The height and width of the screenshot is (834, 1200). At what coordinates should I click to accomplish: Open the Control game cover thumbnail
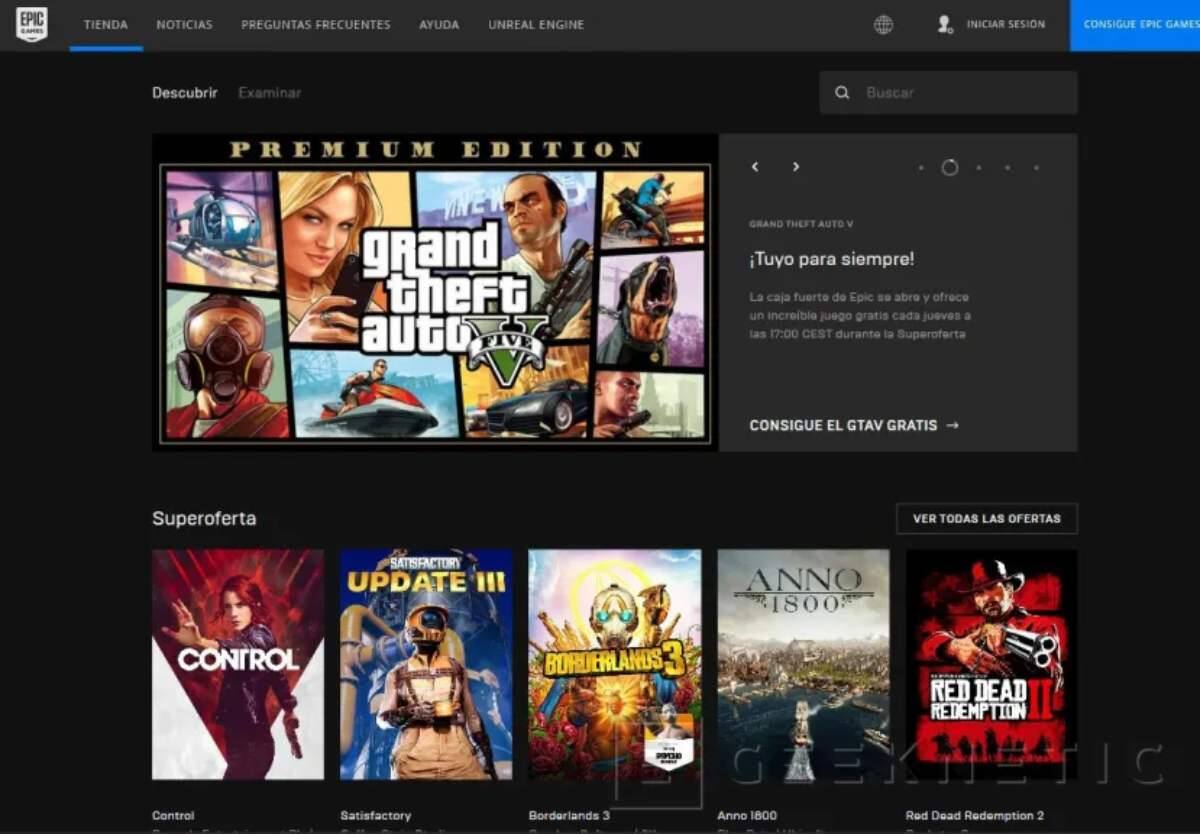click(x=238, y=664)
